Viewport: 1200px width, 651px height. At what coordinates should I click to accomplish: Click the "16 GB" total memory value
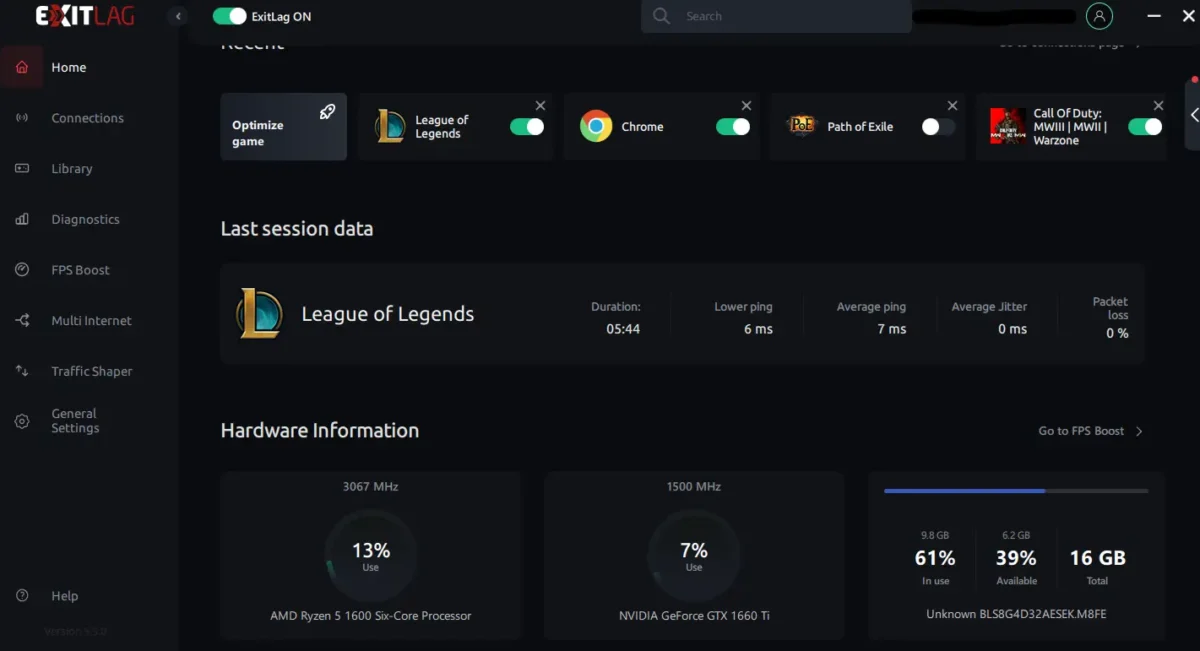pos(1098,558)
